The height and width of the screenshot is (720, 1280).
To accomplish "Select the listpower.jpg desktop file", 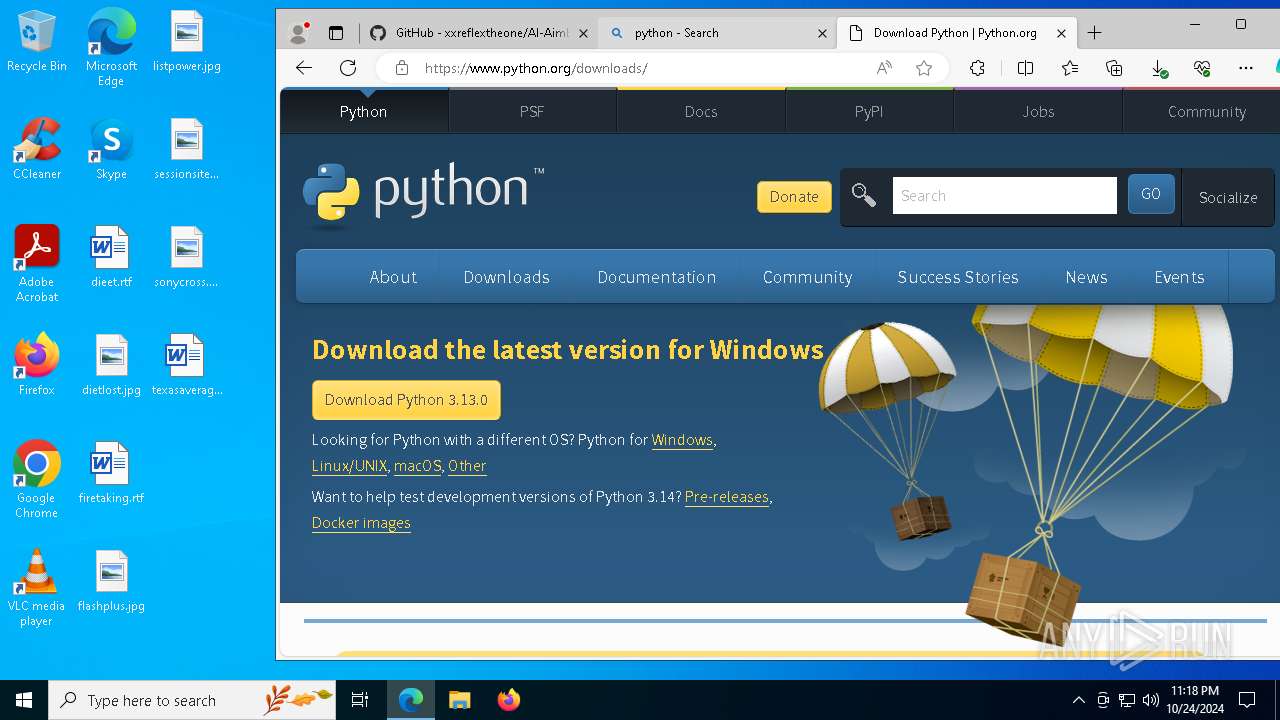I will coord(187,41).
